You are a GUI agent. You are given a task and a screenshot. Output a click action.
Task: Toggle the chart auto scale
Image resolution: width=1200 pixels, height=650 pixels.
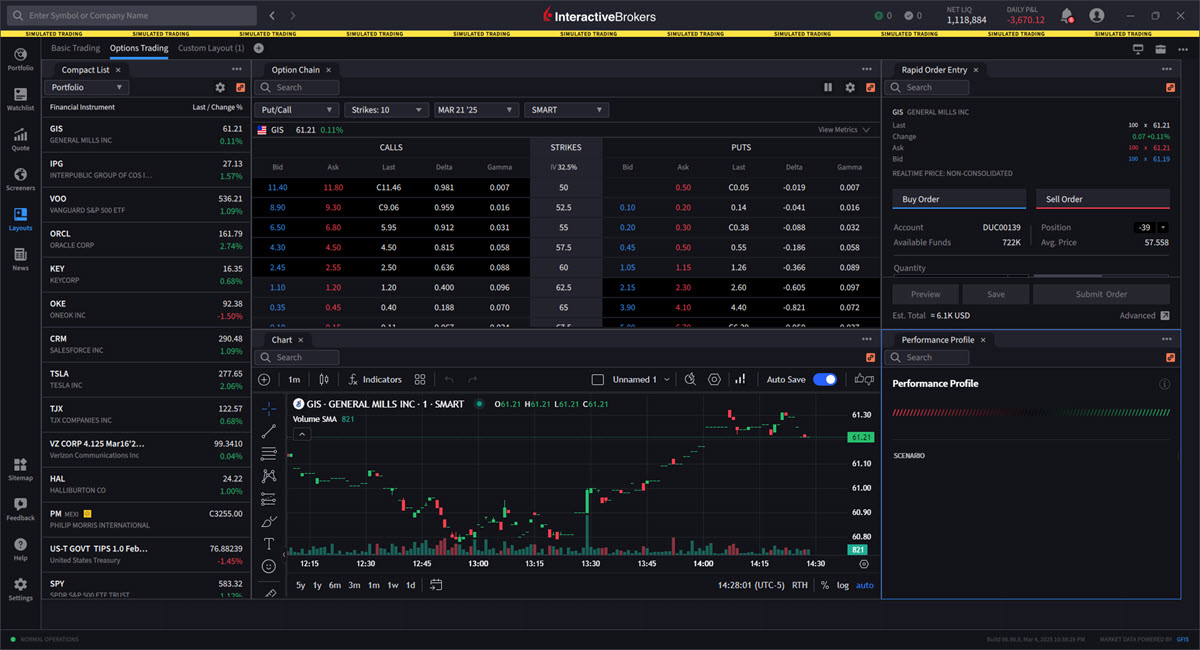pos(865,585)
